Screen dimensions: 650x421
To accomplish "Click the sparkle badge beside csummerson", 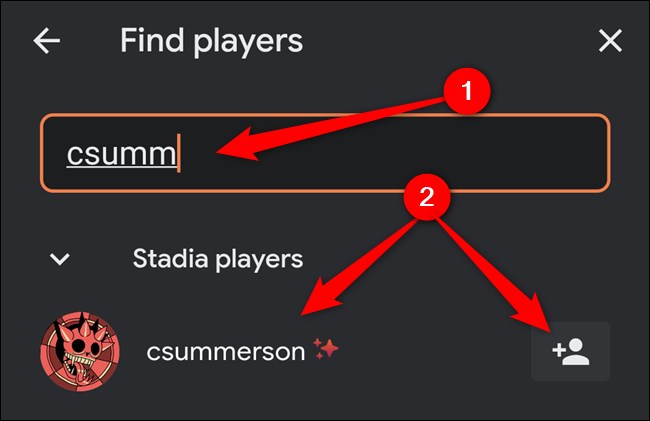I will (x=325, y=349).
